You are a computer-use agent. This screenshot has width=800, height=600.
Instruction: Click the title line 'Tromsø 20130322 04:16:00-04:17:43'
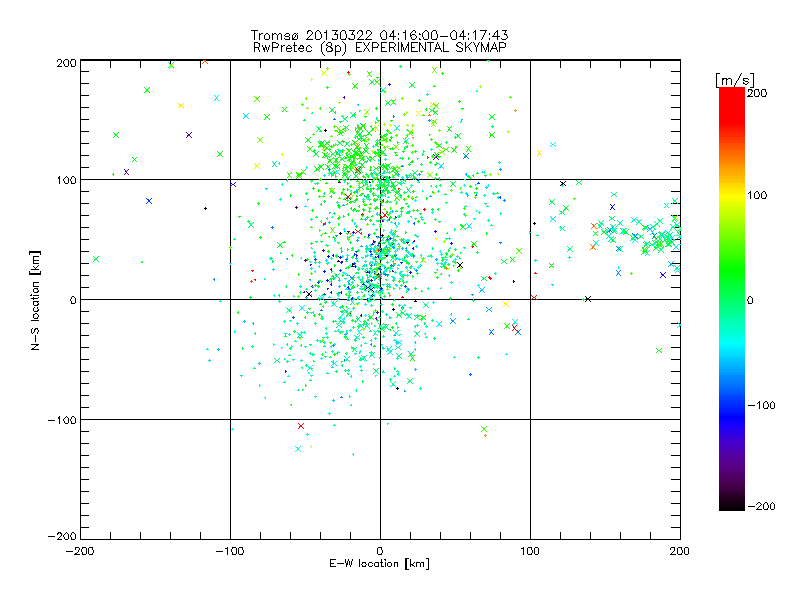pyautogui.click(x=379, y=35)
